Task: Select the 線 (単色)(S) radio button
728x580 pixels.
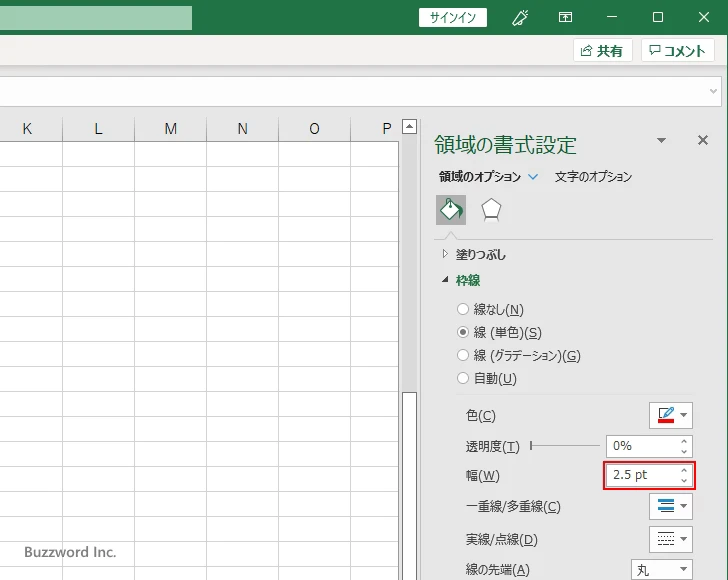Action: [463, 332]
